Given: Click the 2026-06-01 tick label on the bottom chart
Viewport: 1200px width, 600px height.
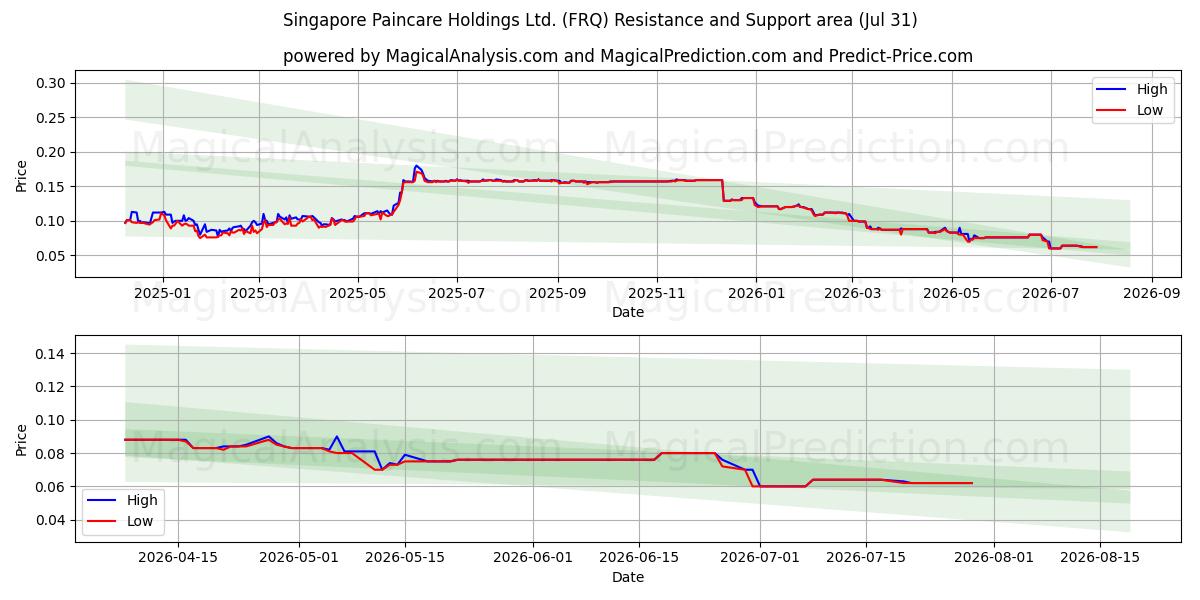Looking at the screenshot, I should tap(533, 558).
